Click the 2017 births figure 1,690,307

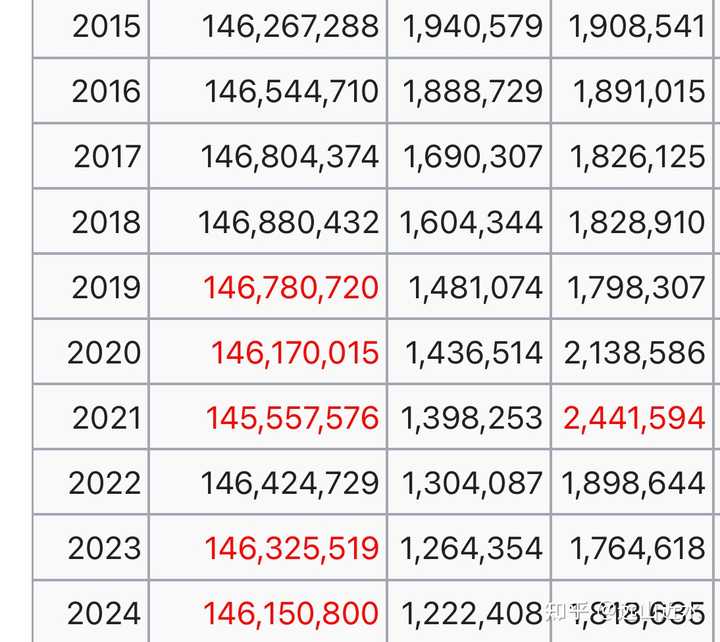[x=472, y=157]
